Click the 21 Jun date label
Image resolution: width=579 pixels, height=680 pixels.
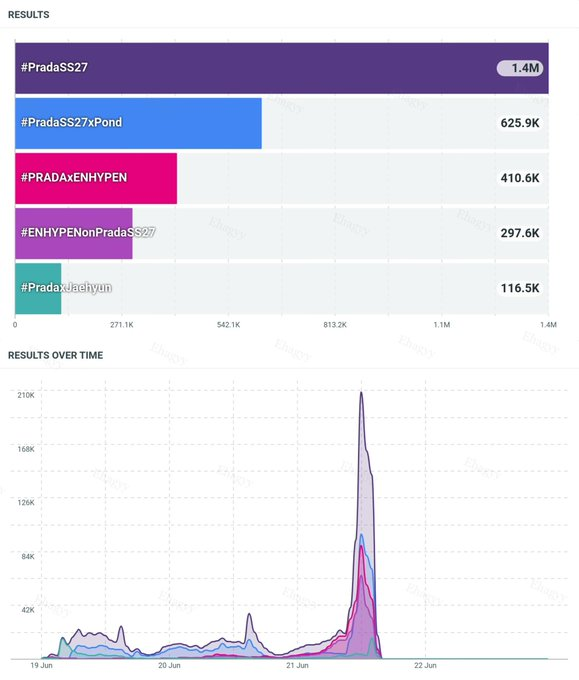point(298,665)
